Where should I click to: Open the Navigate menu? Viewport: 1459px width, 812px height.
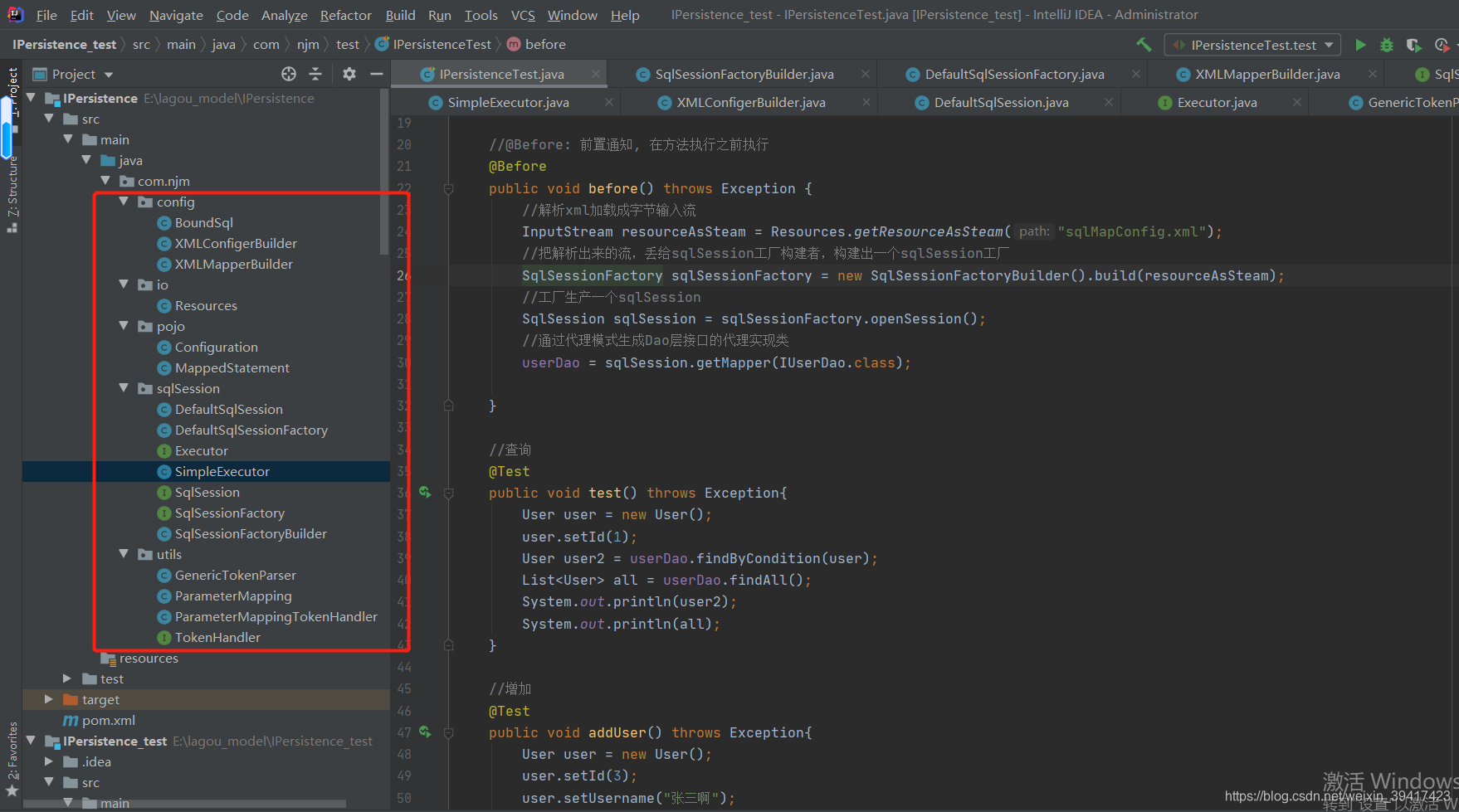[x=176, y=15]
